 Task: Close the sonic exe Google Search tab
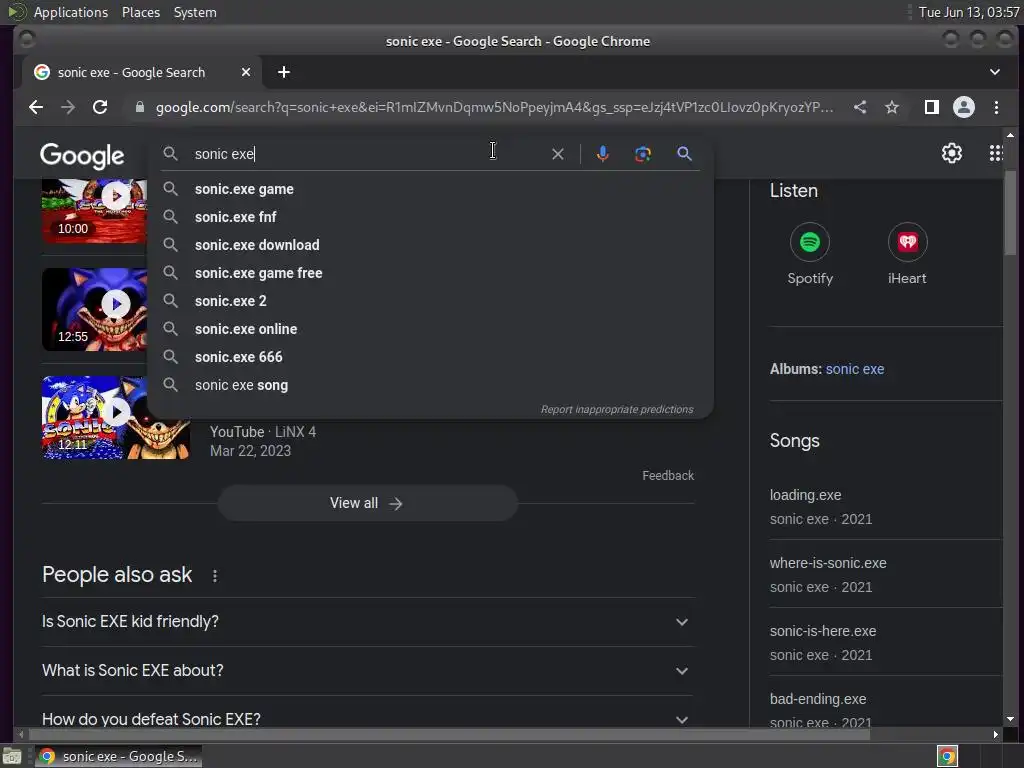pos(246,72)
